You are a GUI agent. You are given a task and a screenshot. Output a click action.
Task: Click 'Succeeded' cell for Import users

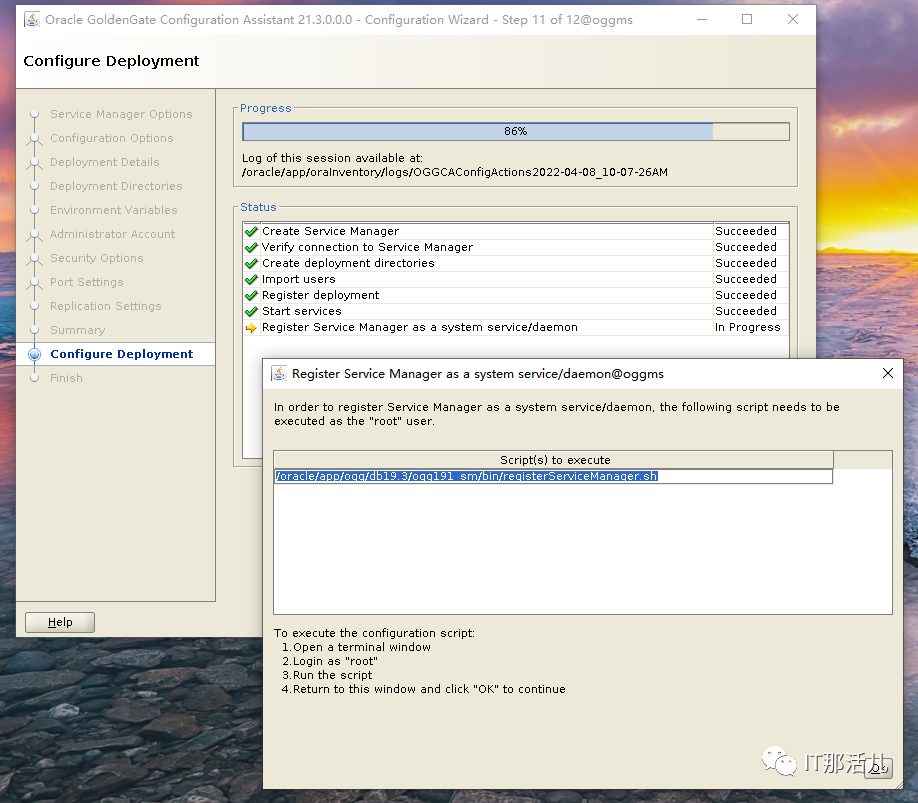[746, 279]
